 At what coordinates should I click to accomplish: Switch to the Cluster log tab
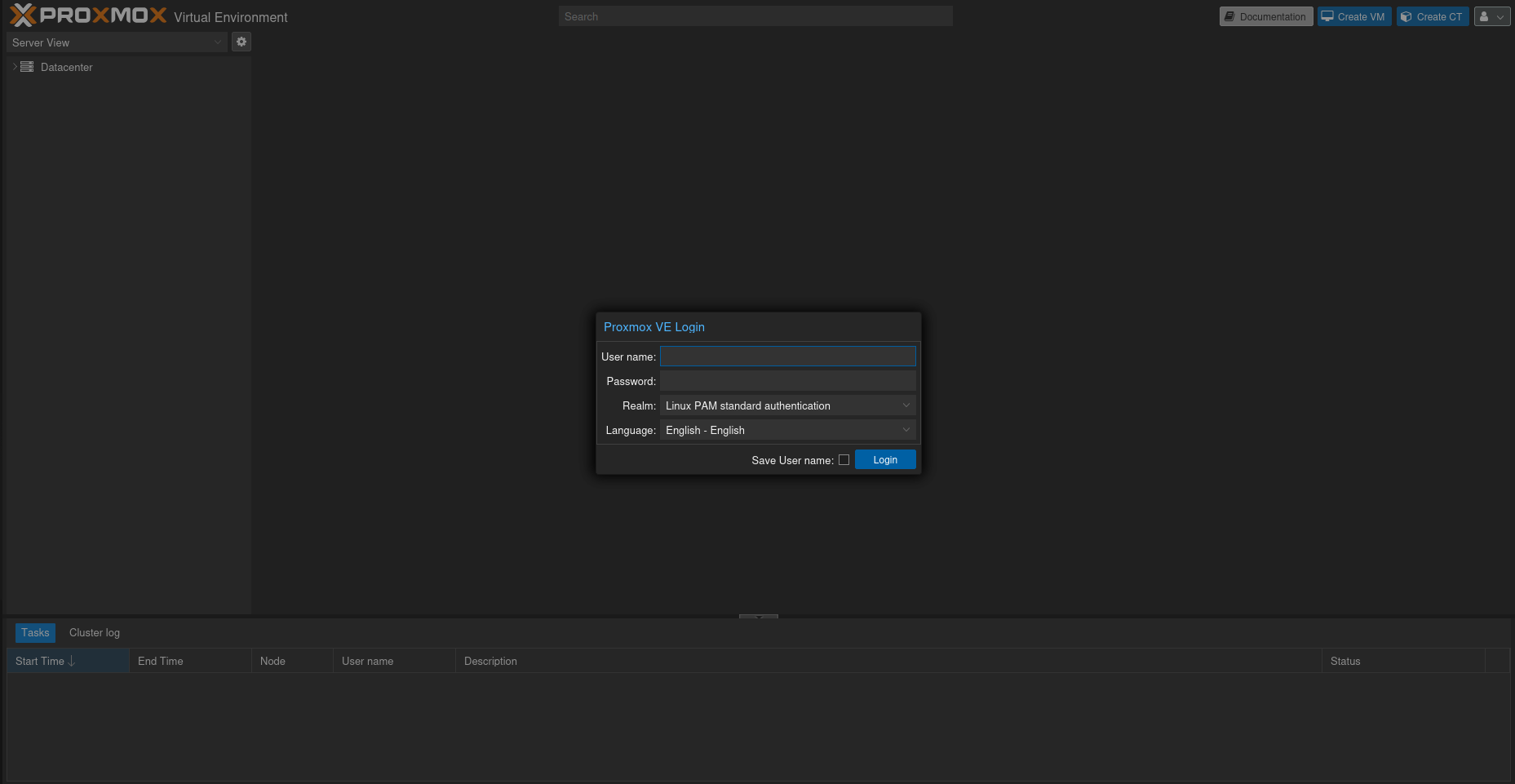95,632
